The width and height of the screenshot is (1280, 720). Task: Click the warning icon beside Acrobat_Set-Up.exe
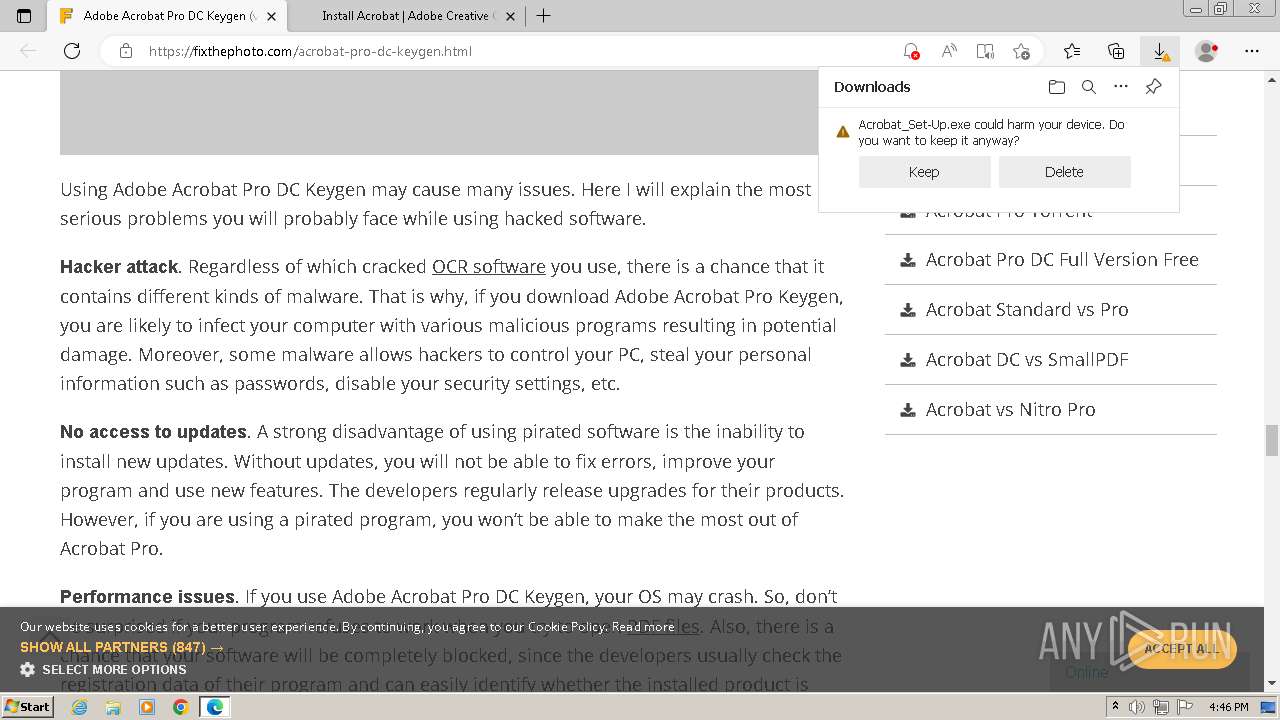pos(843,132)
